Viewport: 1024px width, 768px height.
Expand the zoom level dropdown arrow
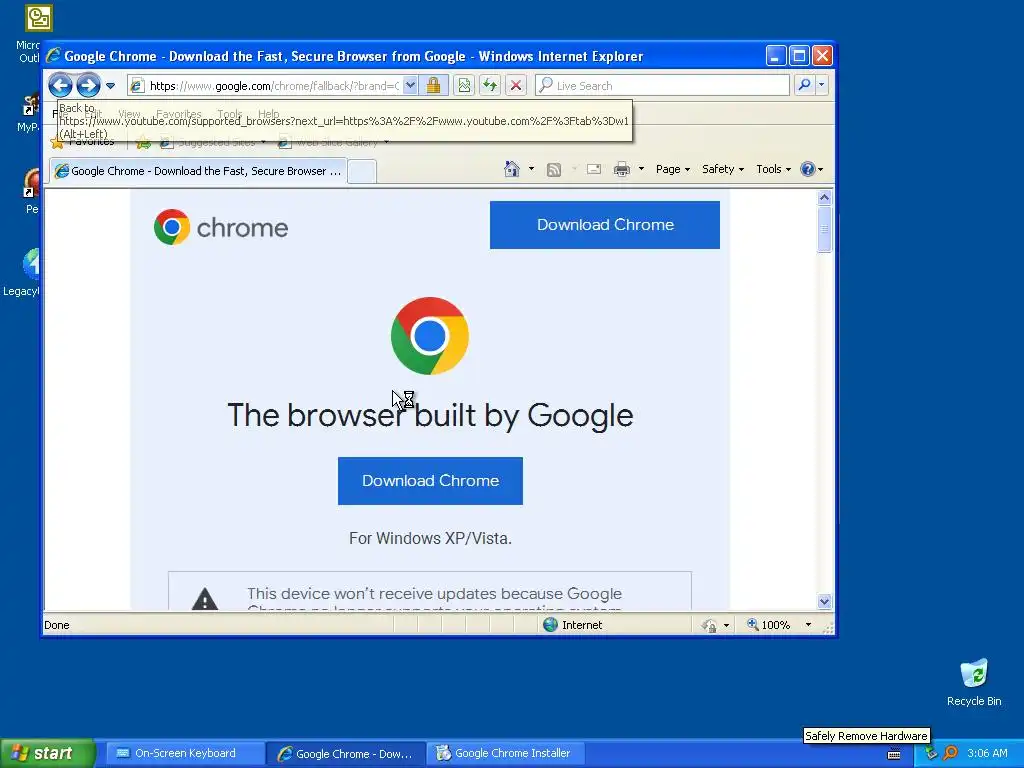(x=808, y=625)
